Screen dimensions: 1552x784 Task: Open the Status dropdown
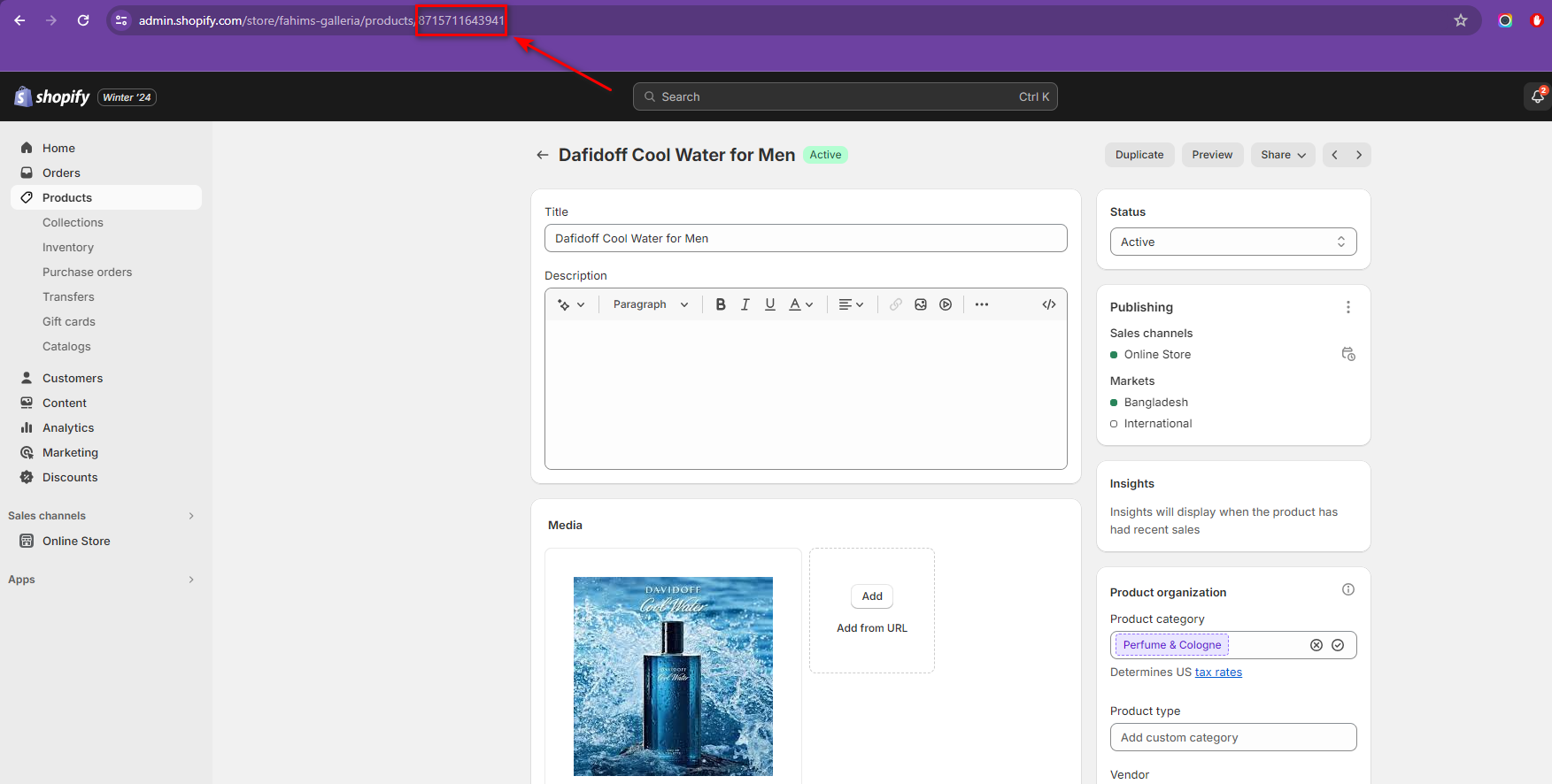1233,242
